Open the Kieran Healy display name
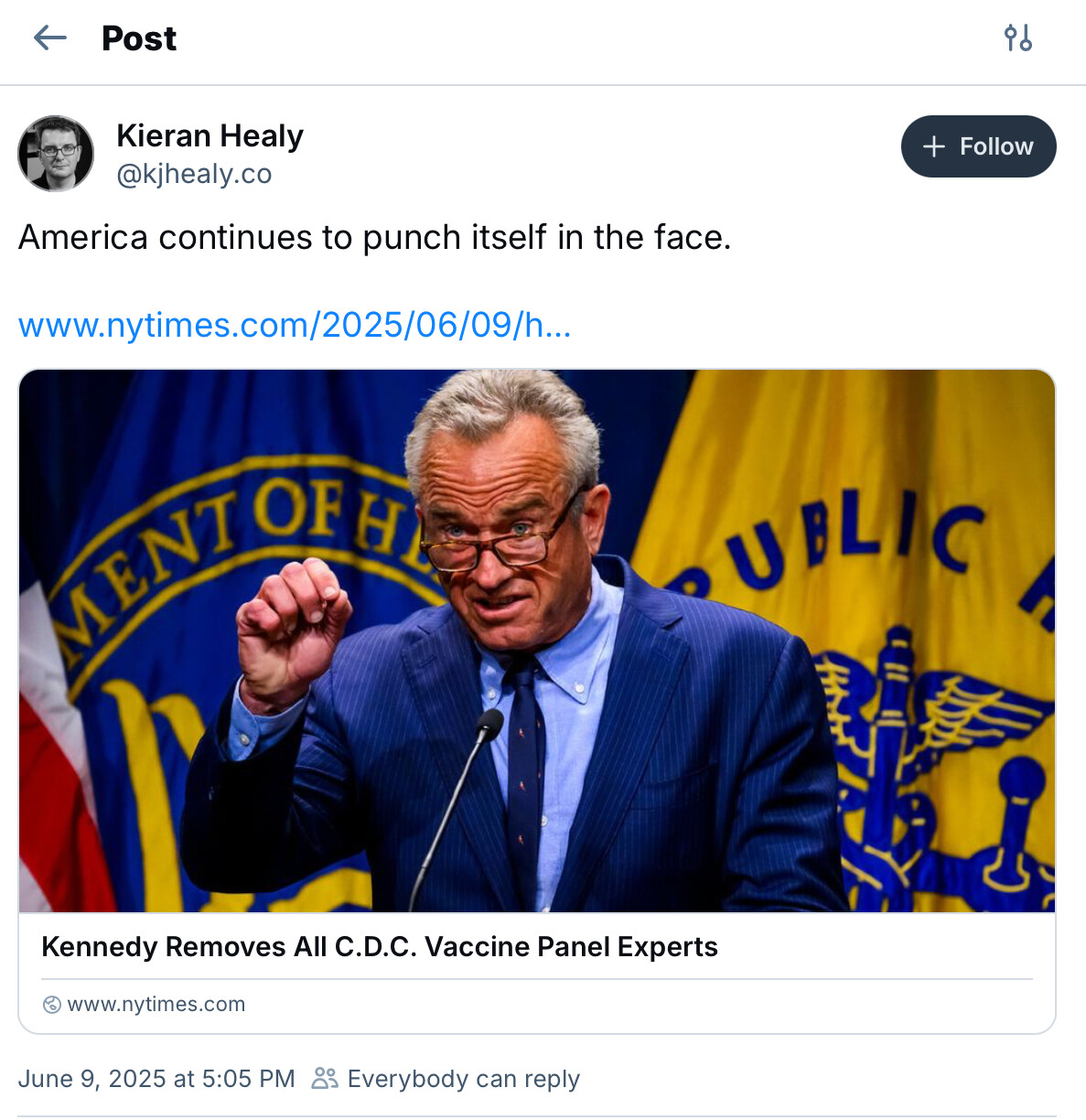This screenshot has width=1086, height=1120. [x=210, y=135]
